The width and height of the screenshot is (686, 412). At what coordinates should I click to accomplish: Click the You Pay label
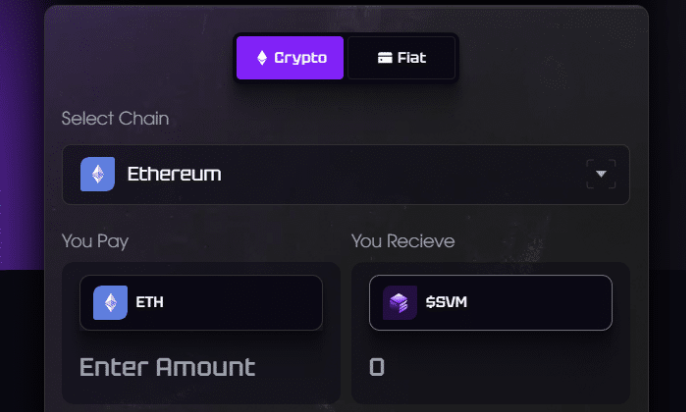pos(95,241)
